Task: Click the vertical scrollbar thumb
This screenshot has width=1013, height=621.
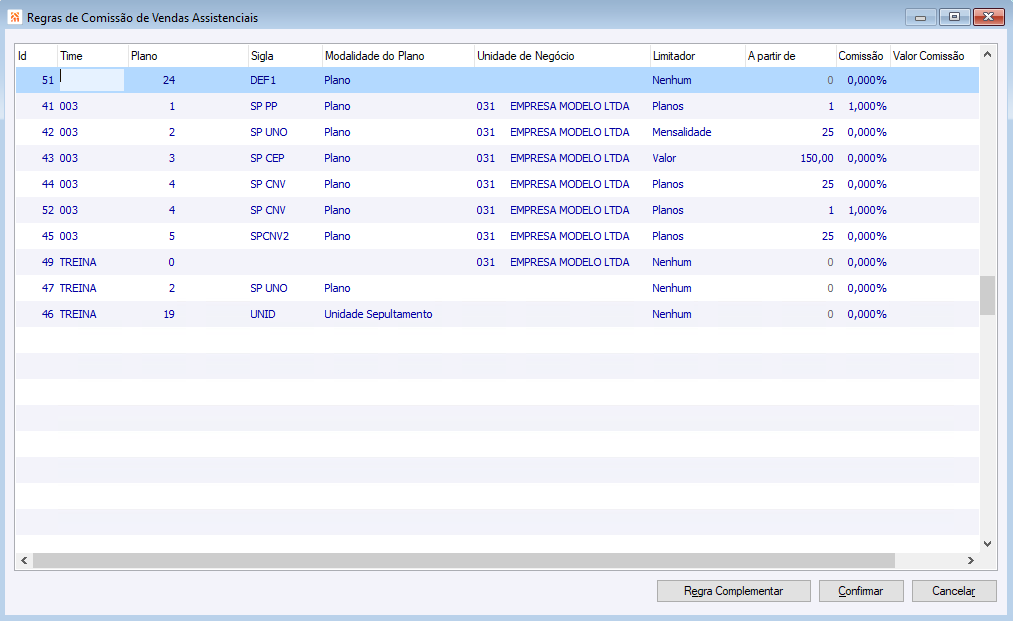Action: tap(987, 295)
